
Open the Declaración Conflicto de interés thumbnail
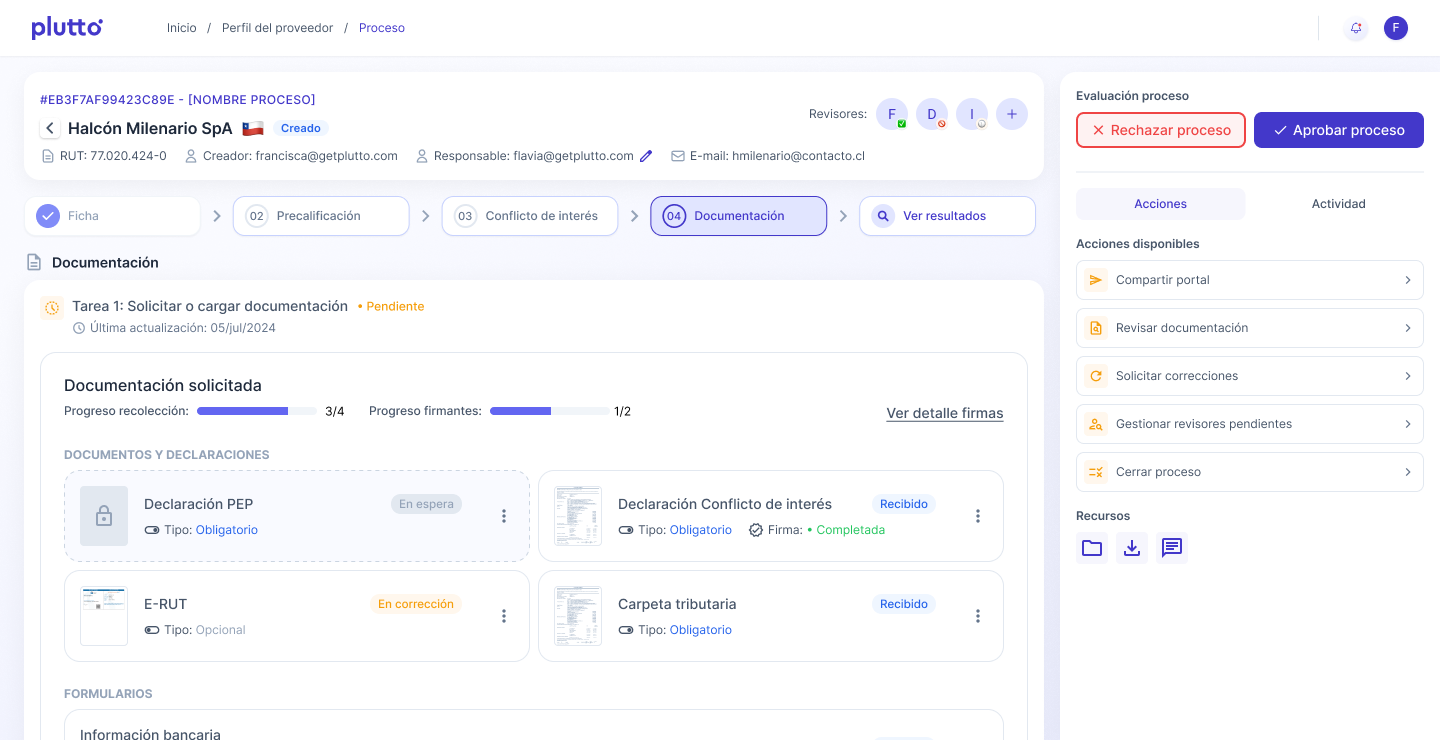pyautogui.click(x=578, y=516)
